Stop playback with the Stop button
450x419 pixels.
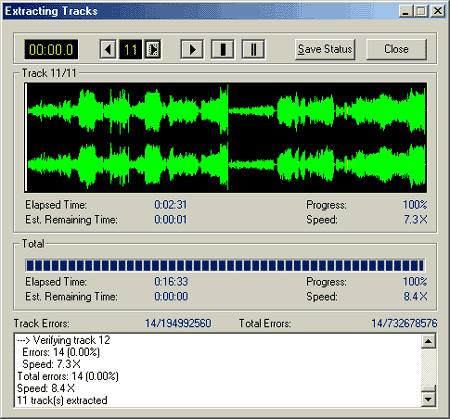point(223,49)
